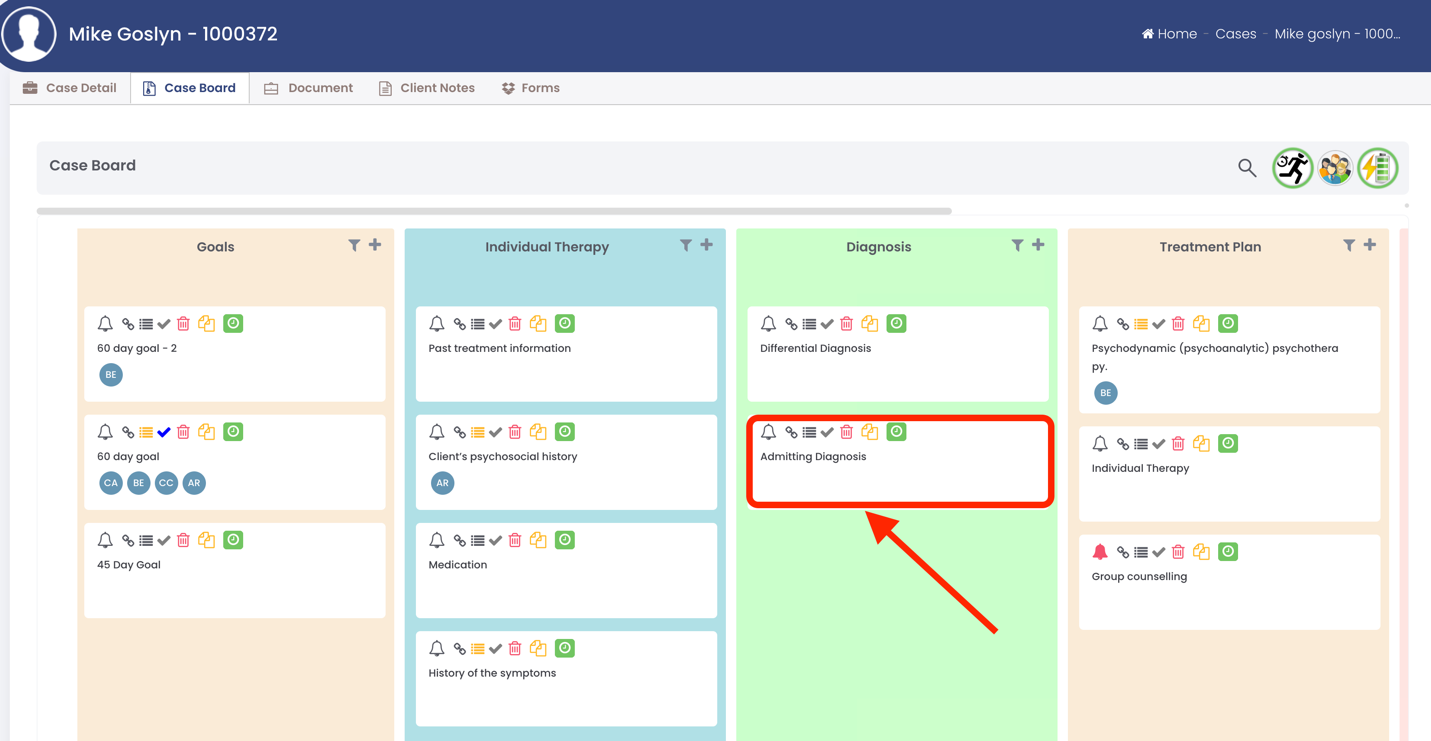This screenshot has height=741, width=1431.
Task: Toggle checkmark on Individual Therapy treatment card
Action: coord(1159,444)
